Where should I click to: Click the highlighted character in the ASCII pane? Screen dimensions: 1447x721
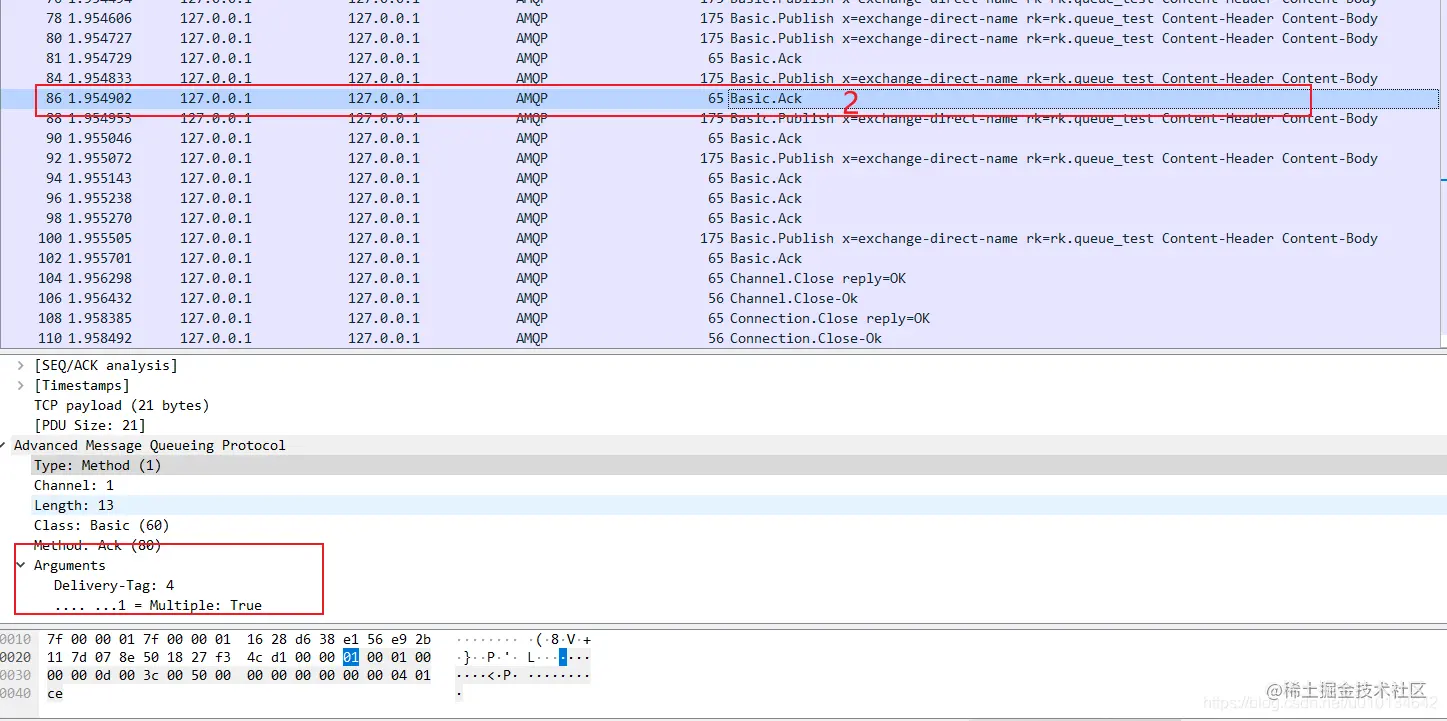(563, 657)
